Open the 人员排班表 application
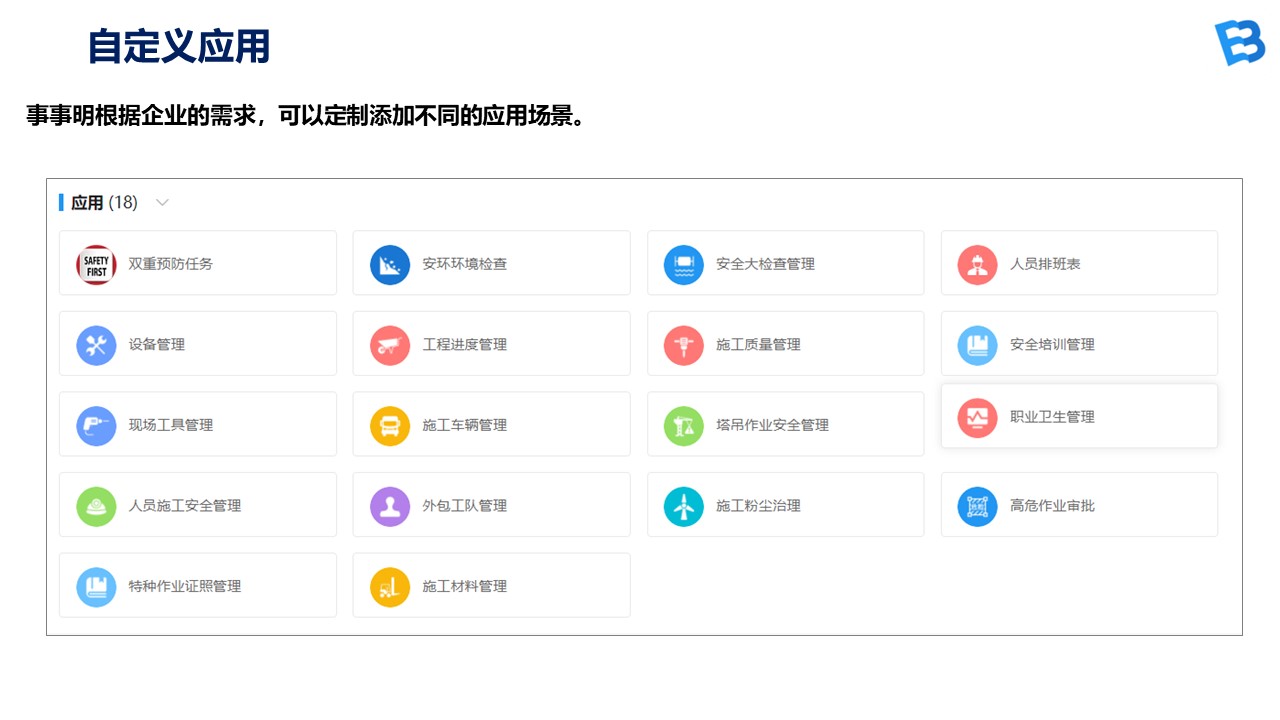Image resolution: width=1280 pixels, height=720 pixels. (x=1079, y=264)
